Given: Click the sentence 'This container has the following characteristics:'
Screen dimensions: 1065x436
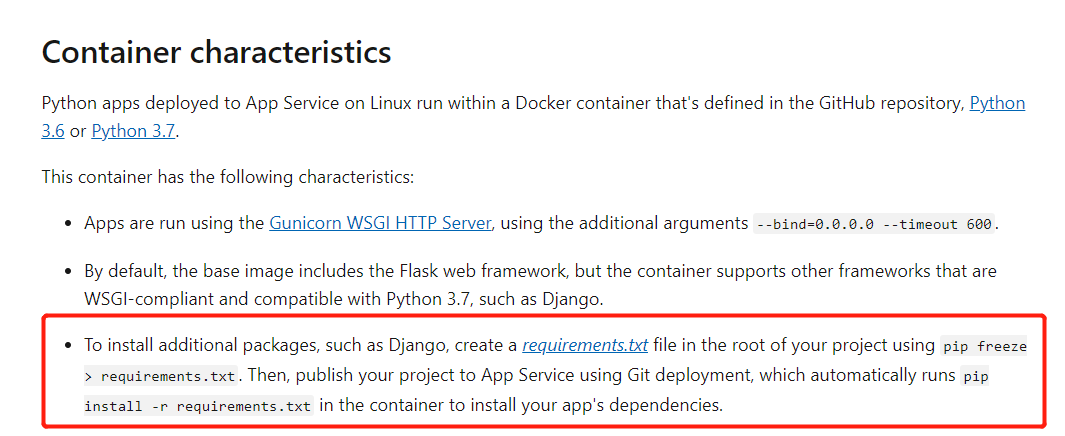Looking at the screenshot, I should (x=228, y=177).
